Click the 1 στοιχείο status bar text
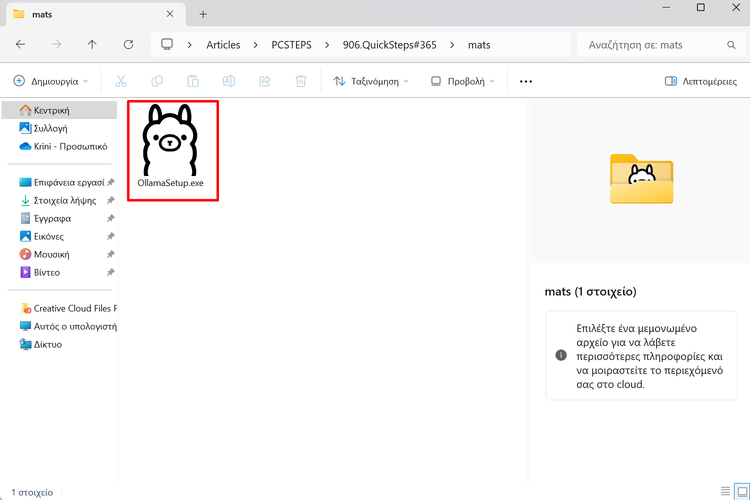Screen dimensions: 750x500 (x=32, y=492)
